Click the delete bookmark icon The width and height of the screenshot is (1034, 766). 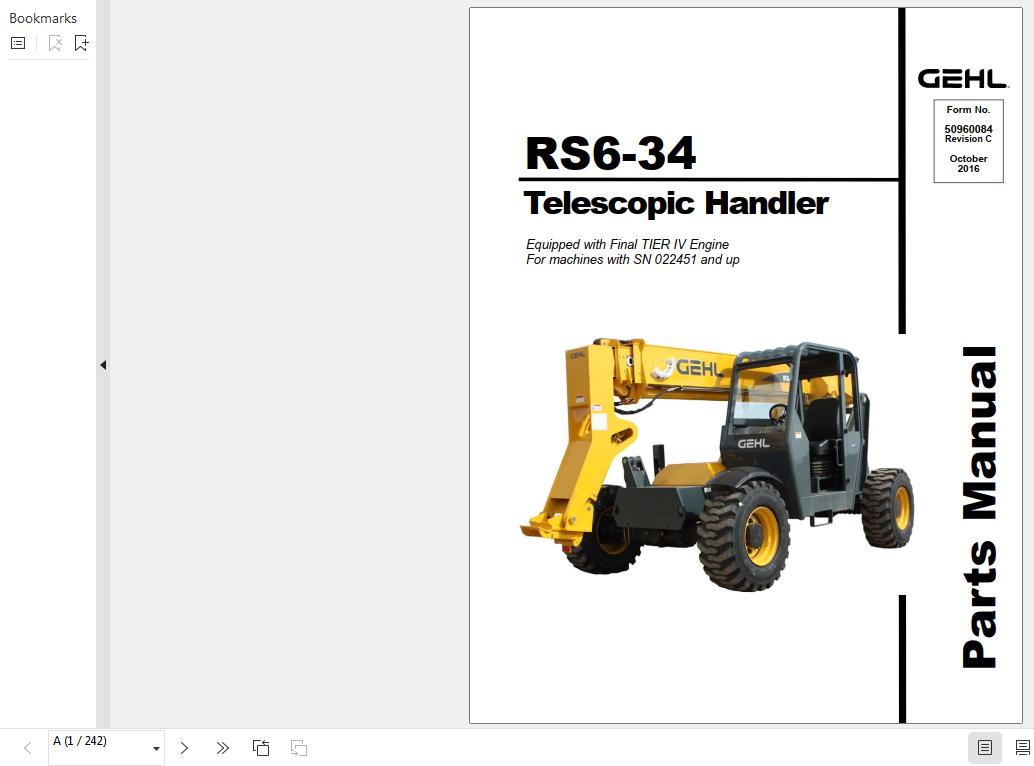(x=55, y=44)
